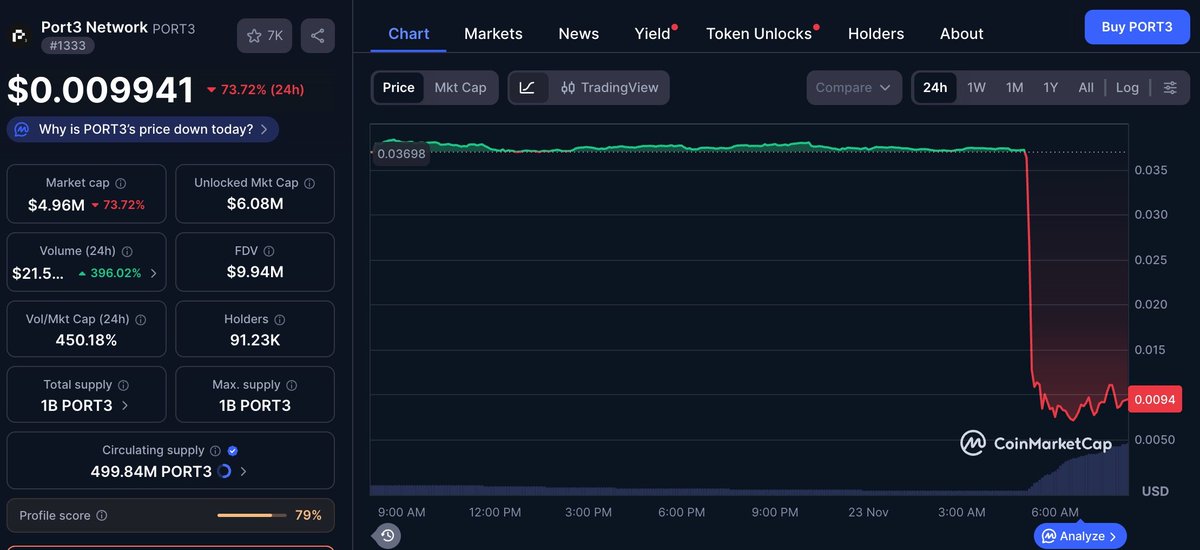Switch chart to Mkt Cap view
Screen dimensions: 1200x550
460,87
